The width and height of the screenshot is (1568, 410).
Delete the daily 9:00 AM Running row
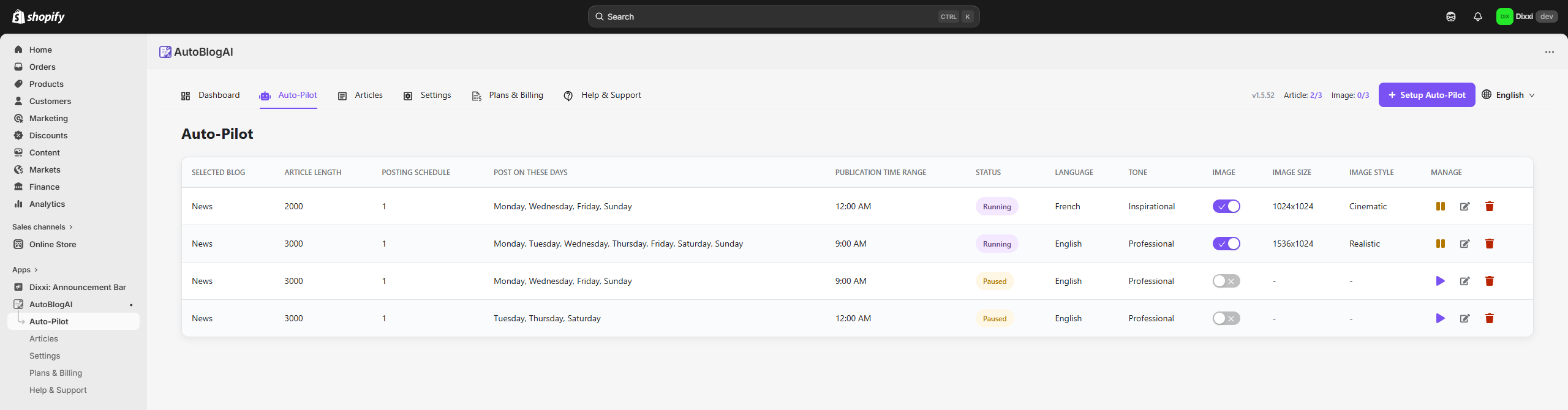click(1490, 244)
